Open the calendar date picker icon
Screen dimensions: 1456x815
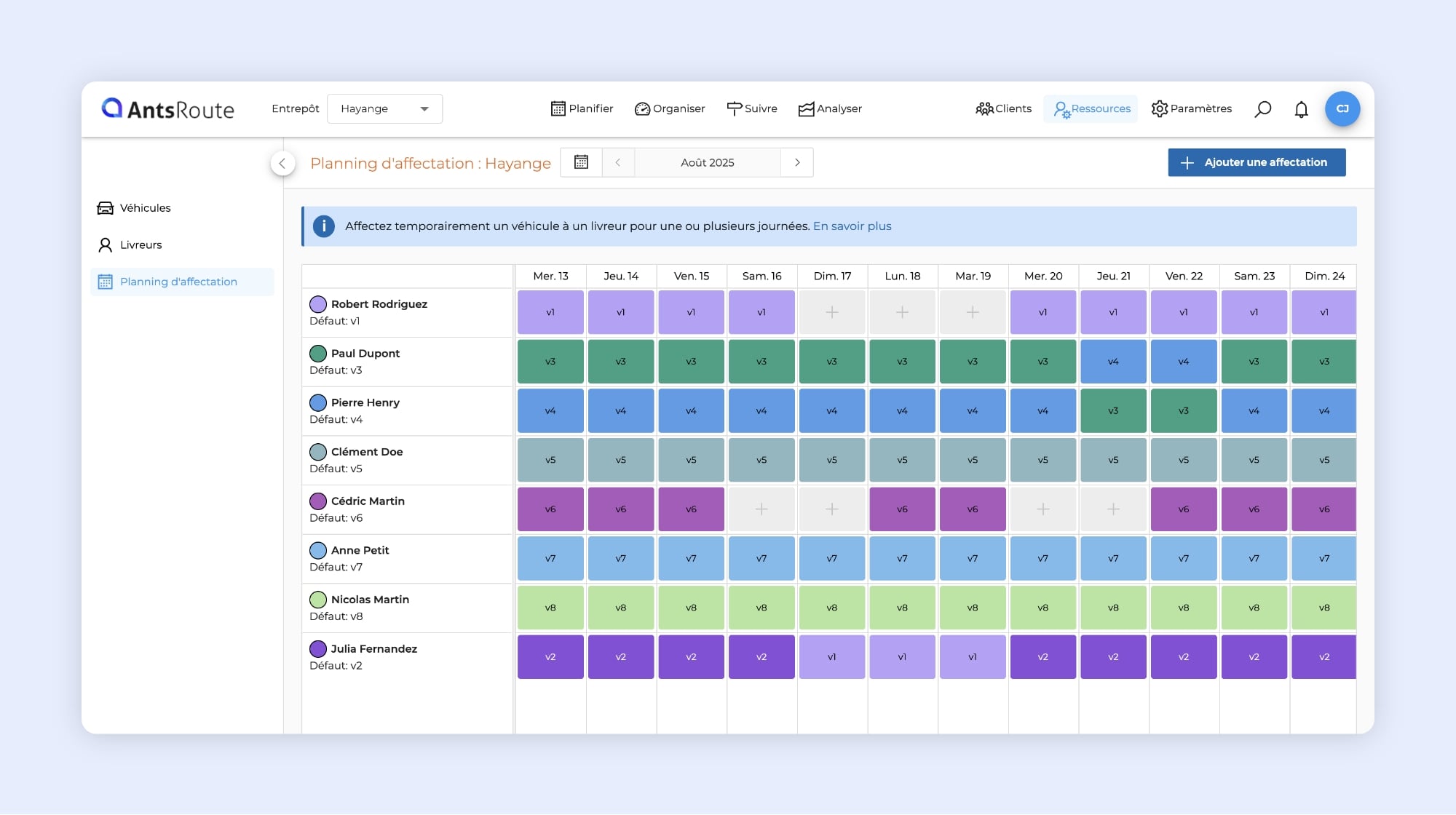click(x=581, y=162)
